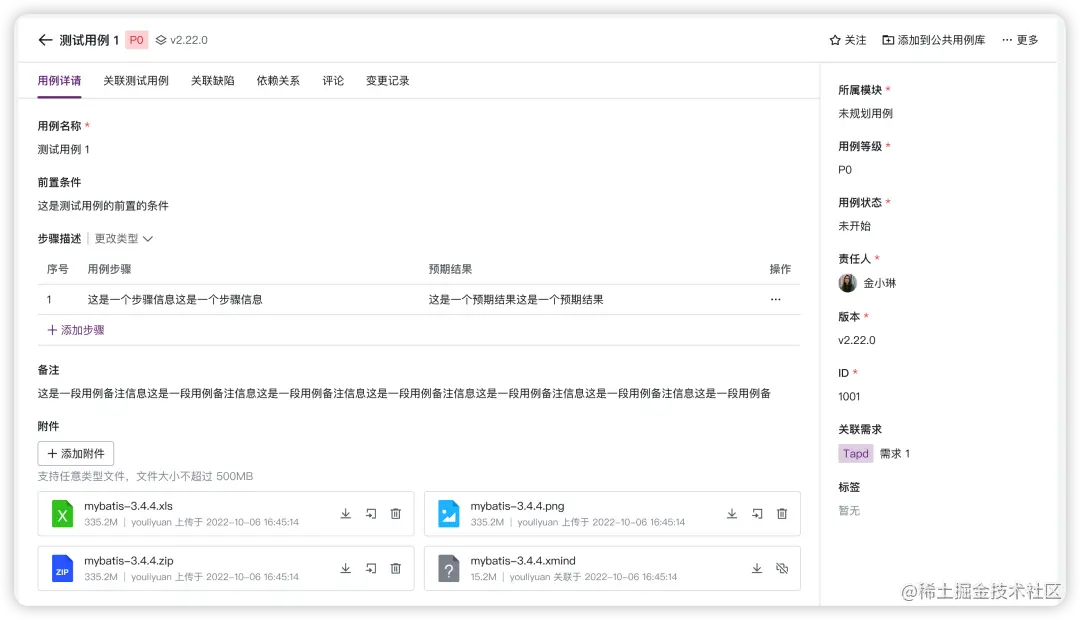
Task: Unlink the mybatis-3.4.4.xmind attachment
Action: coord(783,568)
